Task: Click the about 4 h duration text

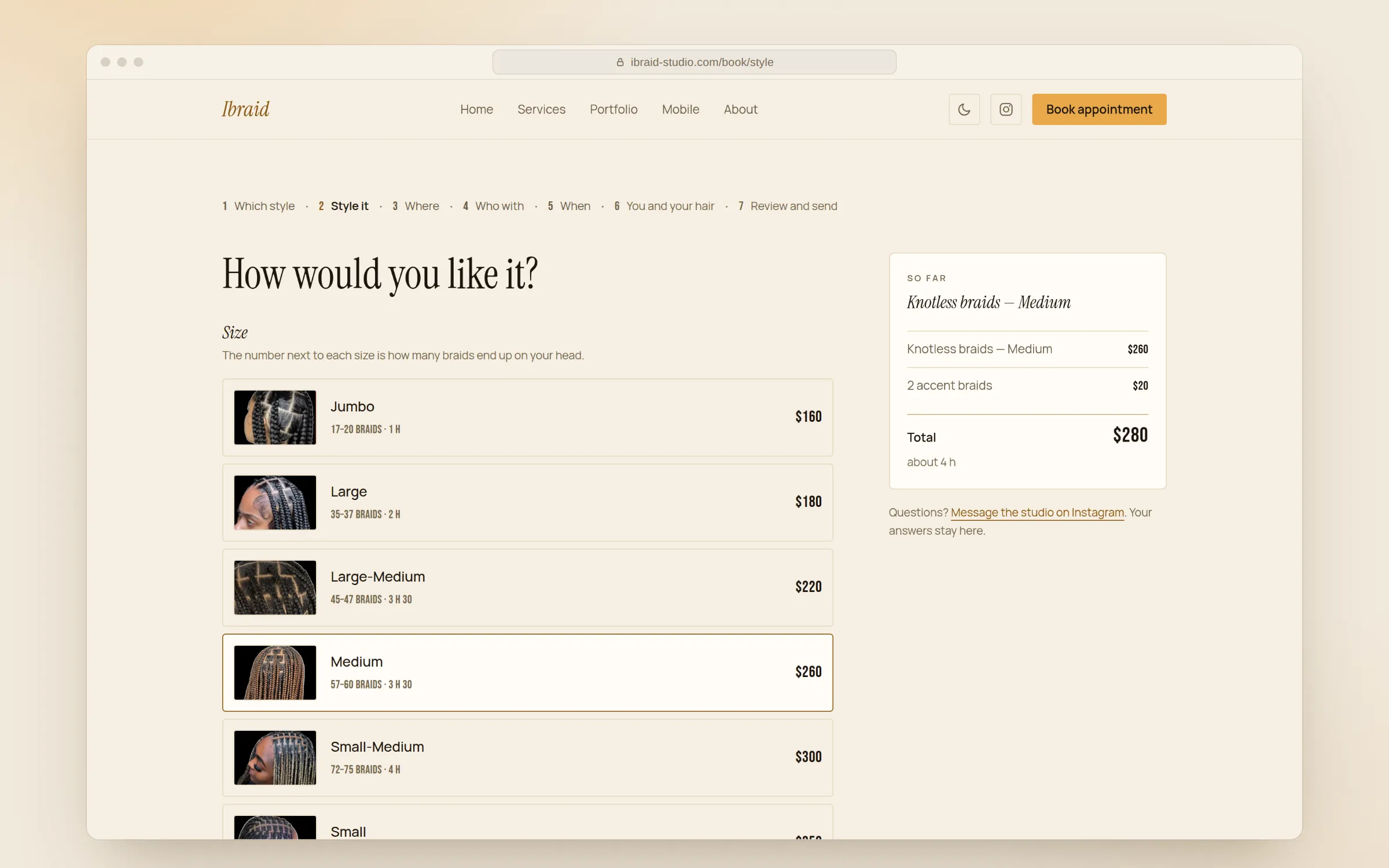Action: click(x=931, y=462)
